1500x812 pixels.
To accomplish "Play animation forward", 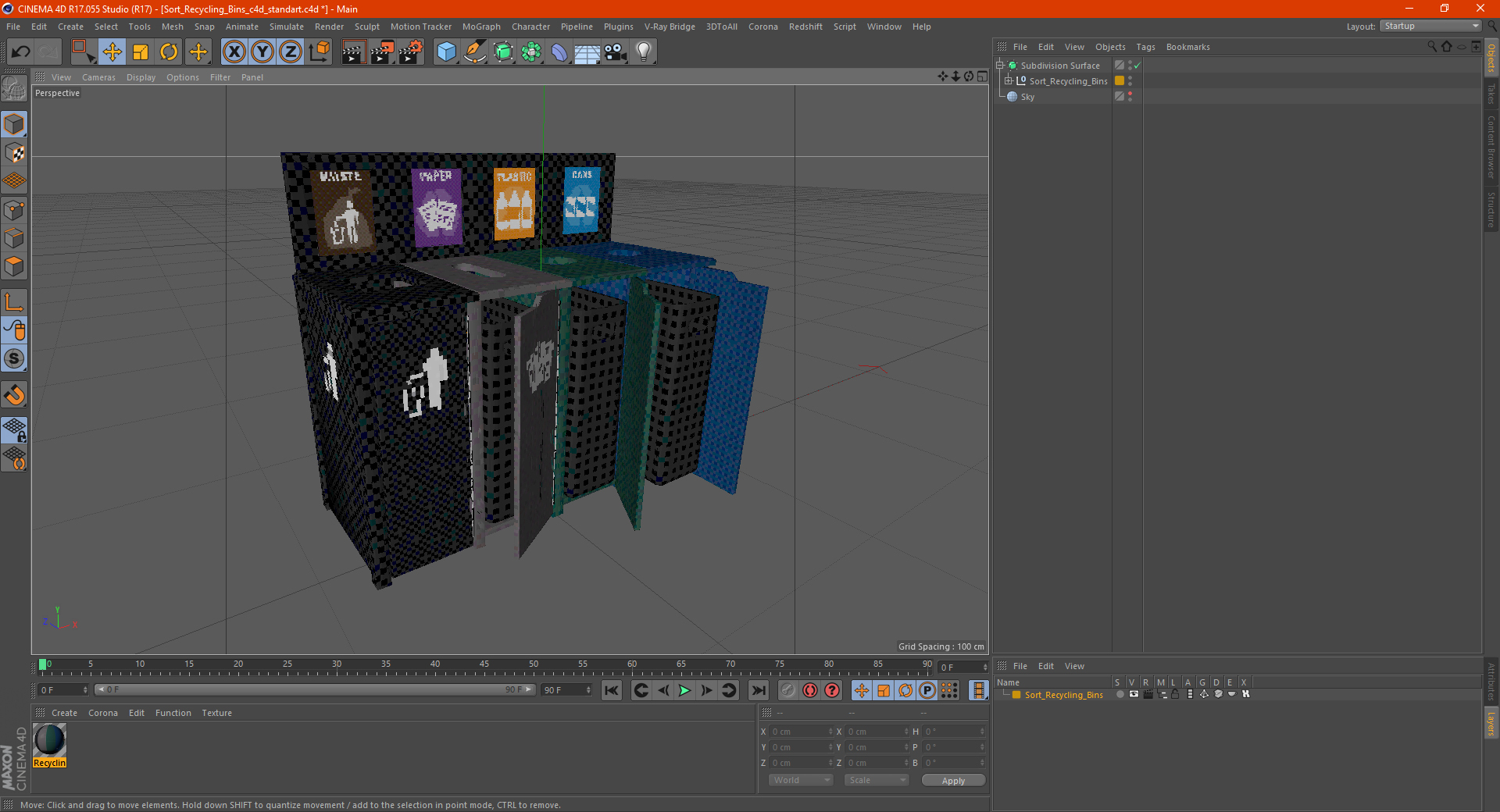I will pos(684,690).
